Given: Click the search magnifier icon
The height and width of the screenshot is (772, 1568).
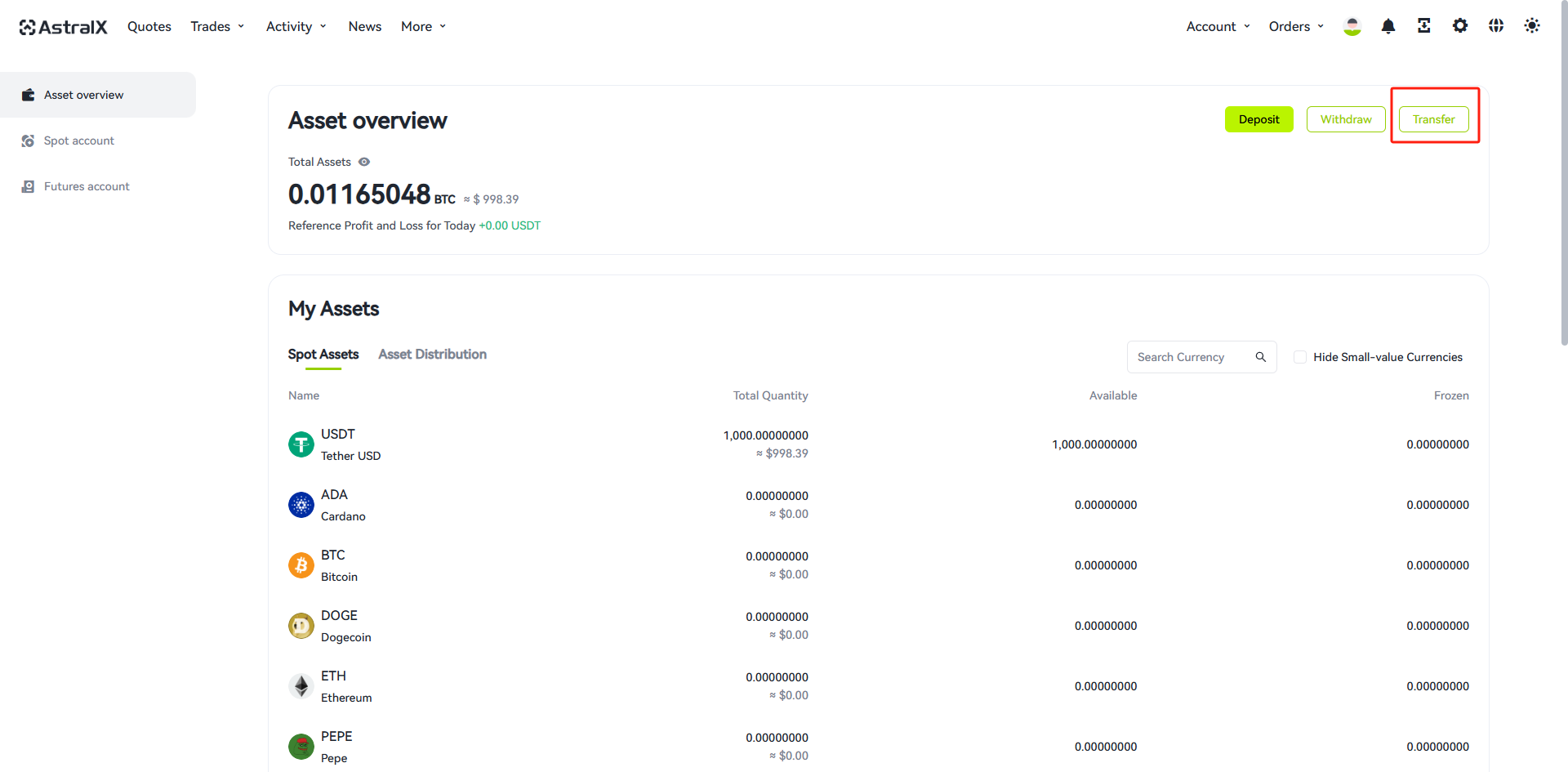Looking at the screenshot, I should click(1261, 357).
